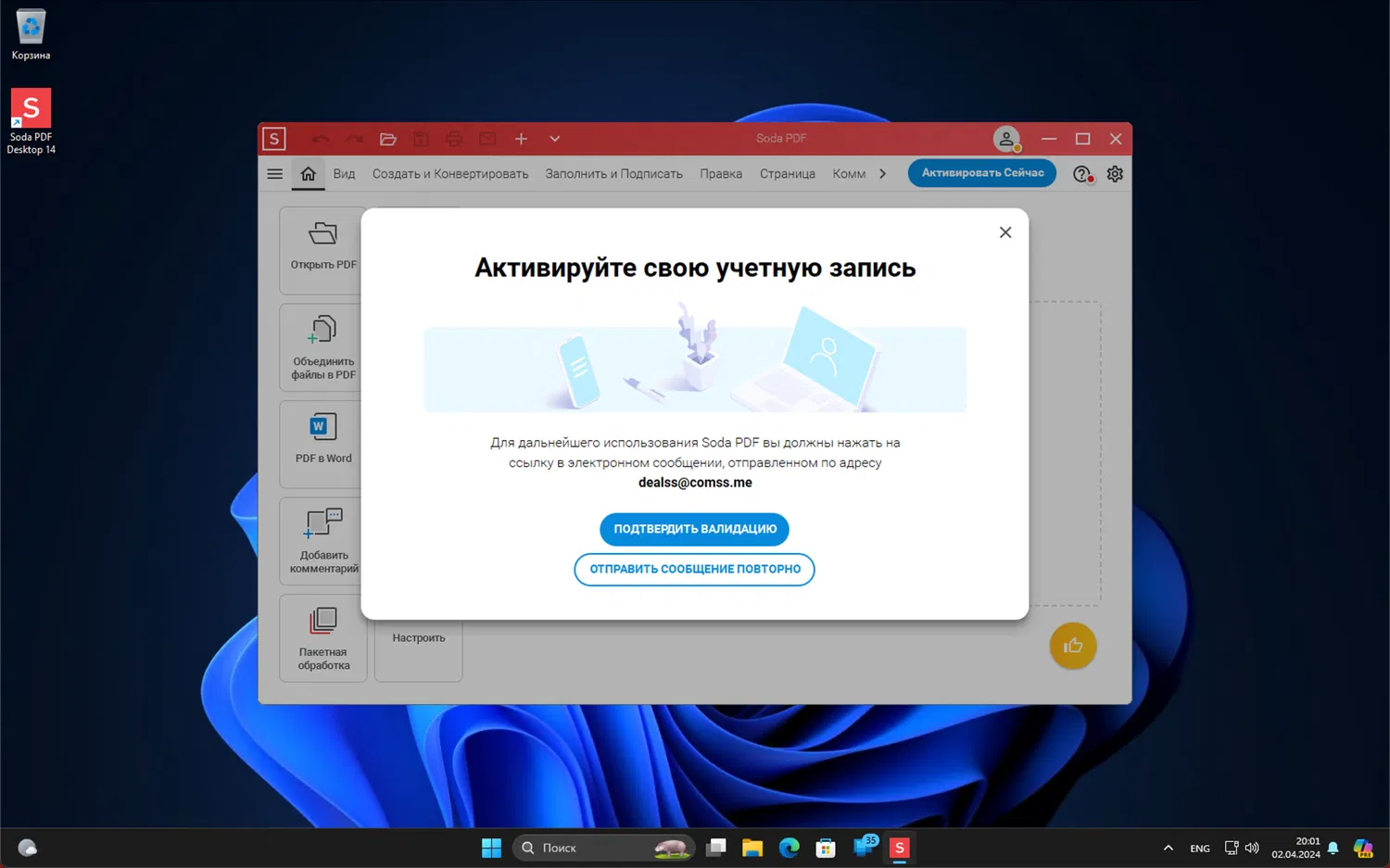1390x868 pixels.
Task: Open network status tray icon
Action: pyautogui.click(x=1232, y=848)
